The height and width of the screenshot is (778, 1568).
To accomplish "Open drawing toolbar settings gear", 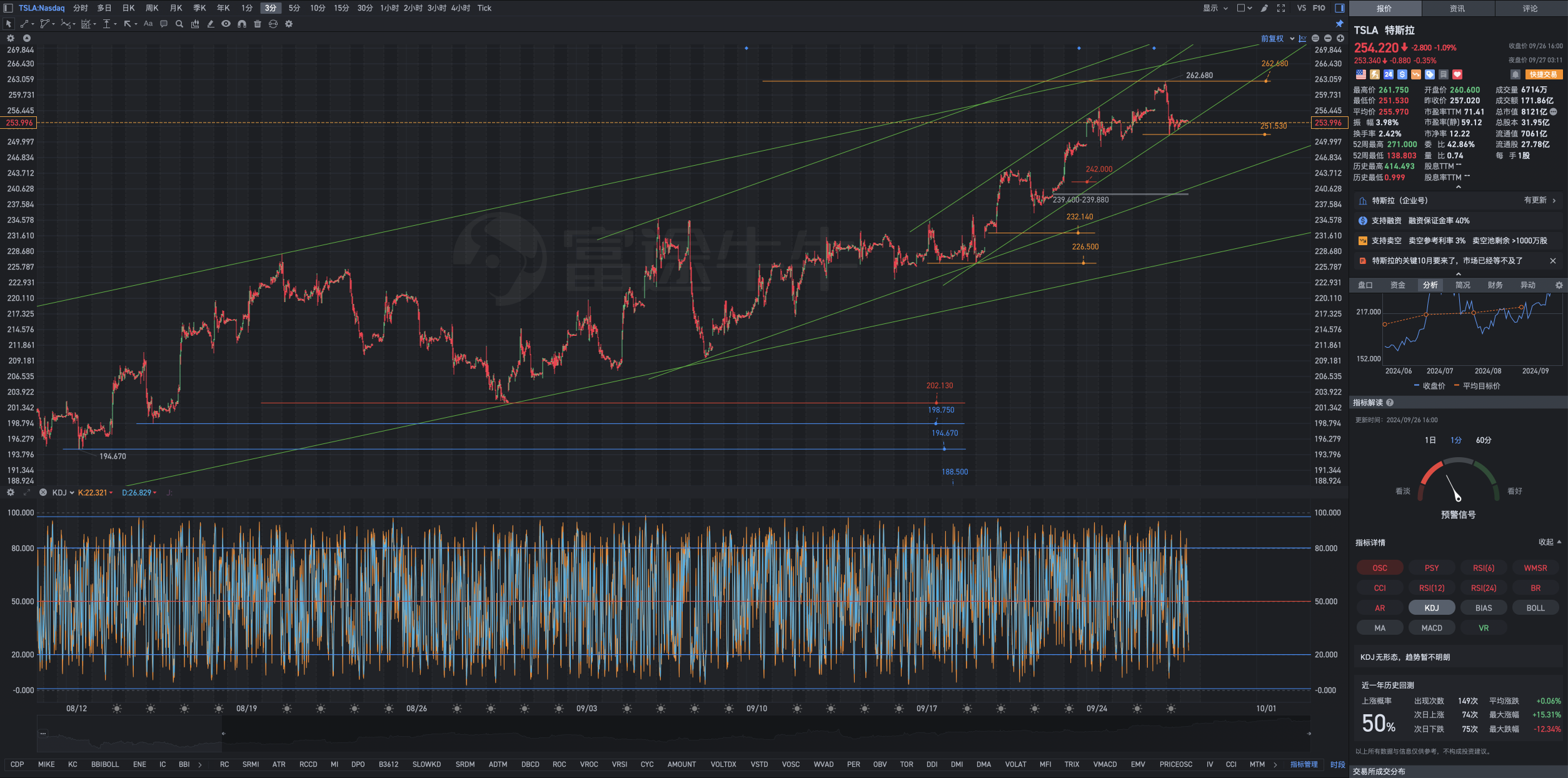I will tap(289, 24).
